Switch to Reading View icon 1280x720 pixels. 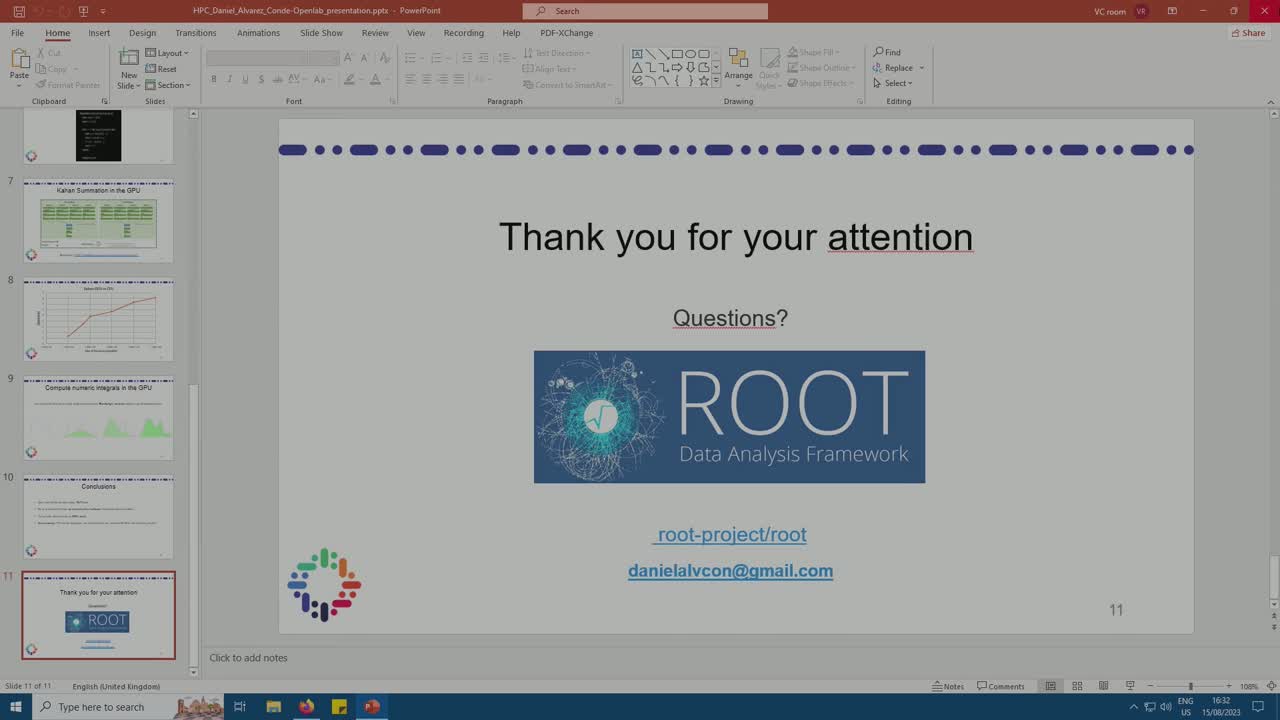pyautogui.click(x=1103, y=686)
